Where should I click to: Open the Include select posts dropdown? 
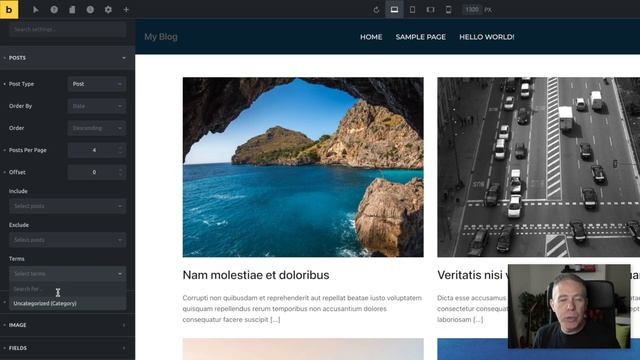(x=68, y=206)
